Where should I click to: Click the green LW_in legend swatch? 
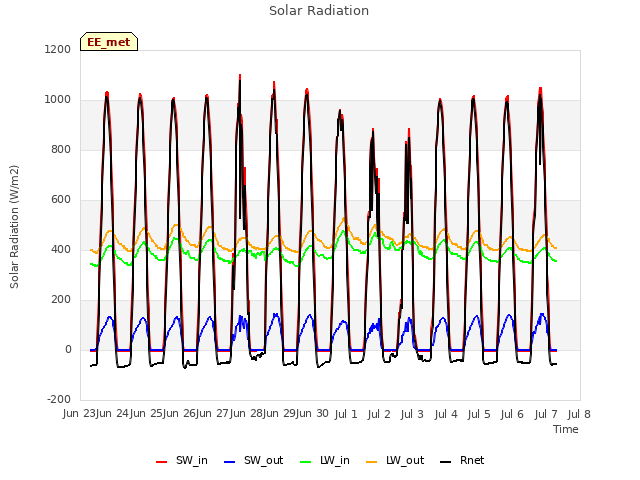305,462
